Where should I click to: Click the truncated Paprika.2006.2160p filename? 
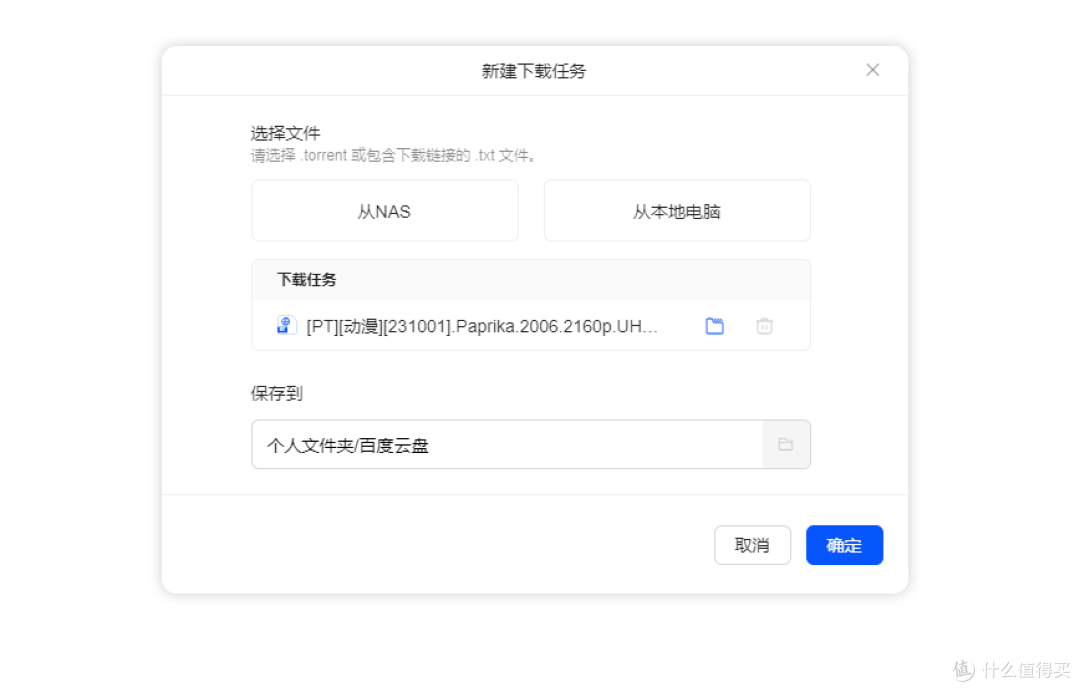[480, 325]
